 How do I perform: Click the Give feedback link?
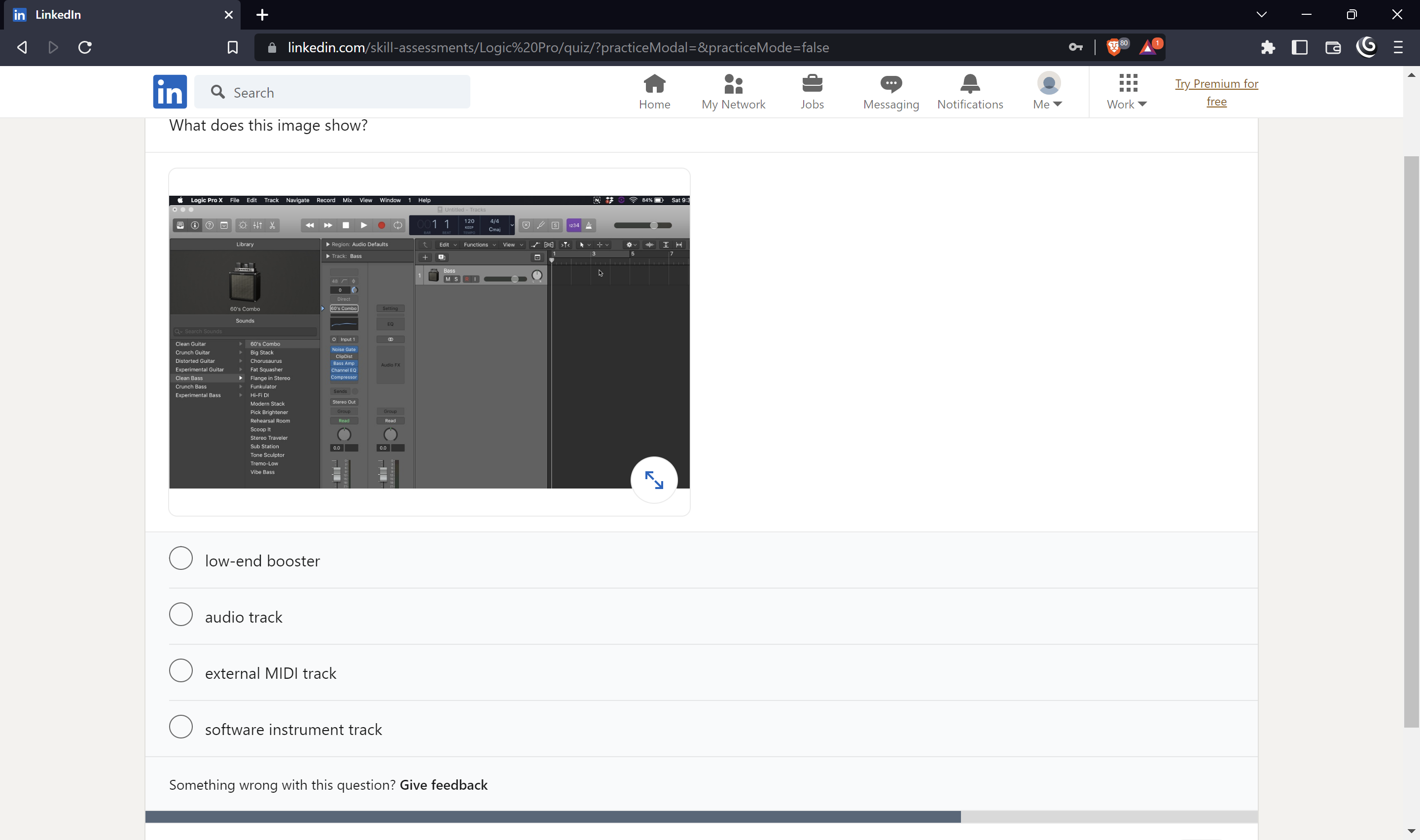pos(443,784)
